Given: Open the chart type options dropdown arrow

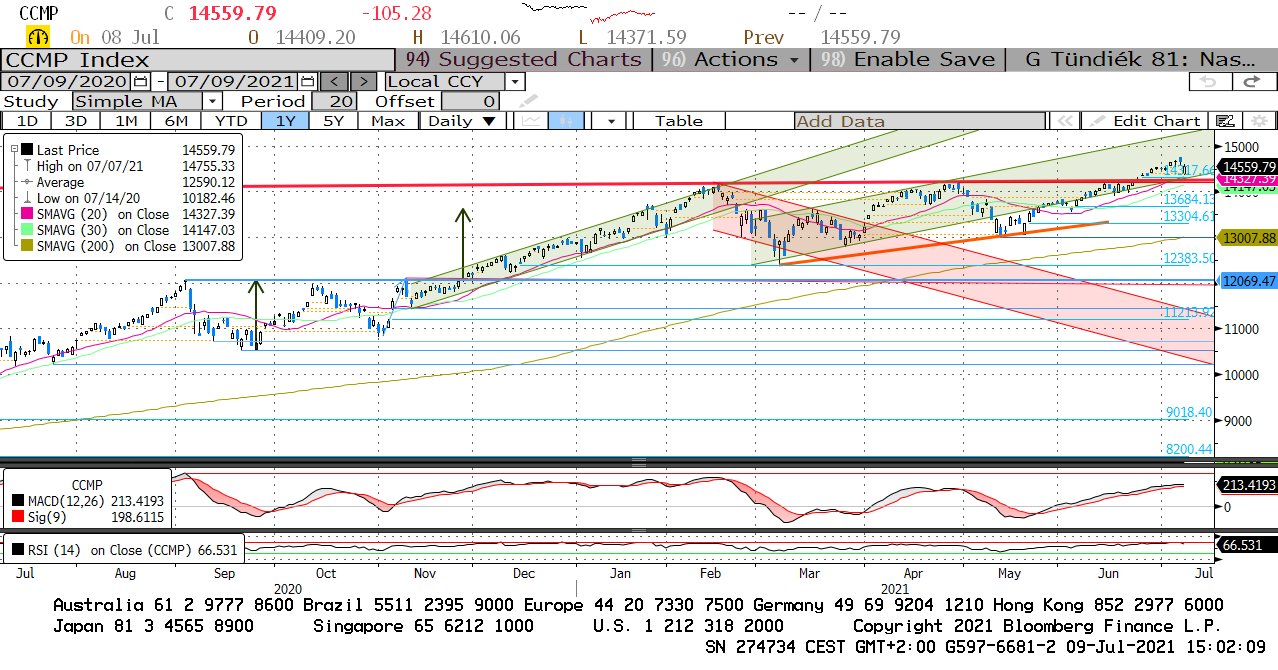Looking at the screenshot, I should pyautogui.click(x=609, y=121).
